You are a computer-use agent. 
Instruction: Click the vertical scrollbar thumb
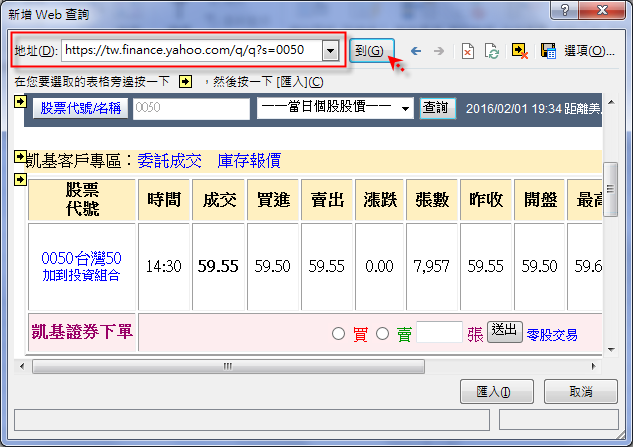[x=610, y=189]
